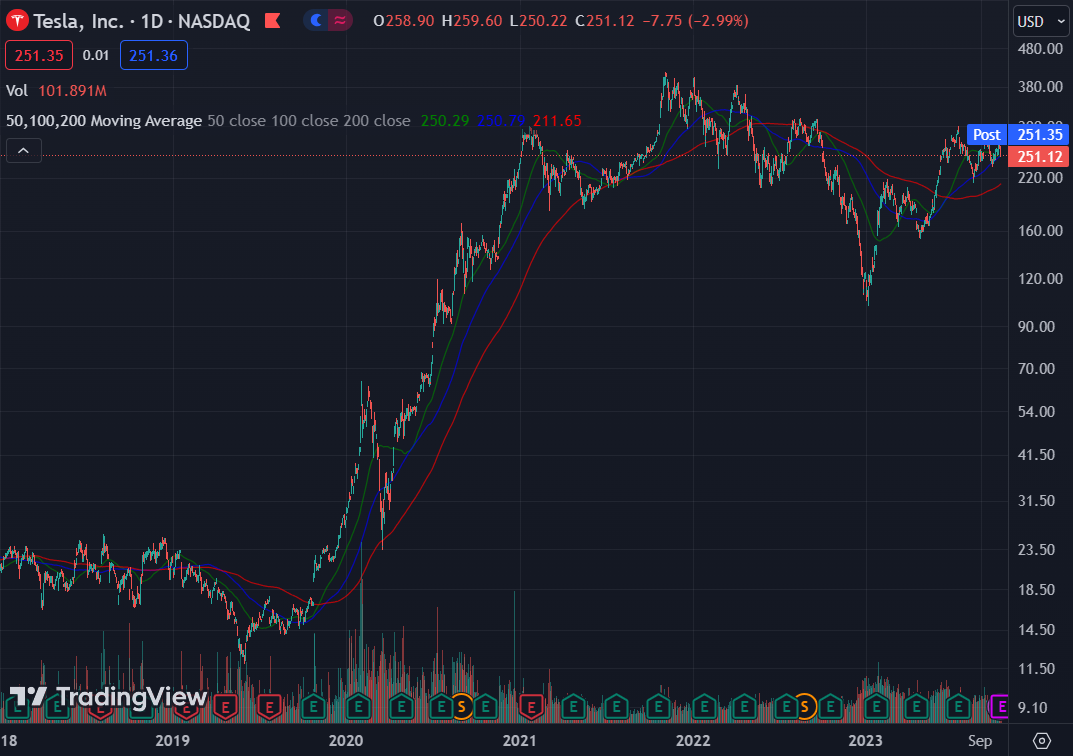This screenshot has width=1073, height=756.
Task: Select the 50,100,200 Moving Average legend
Action: pos(104,121)
